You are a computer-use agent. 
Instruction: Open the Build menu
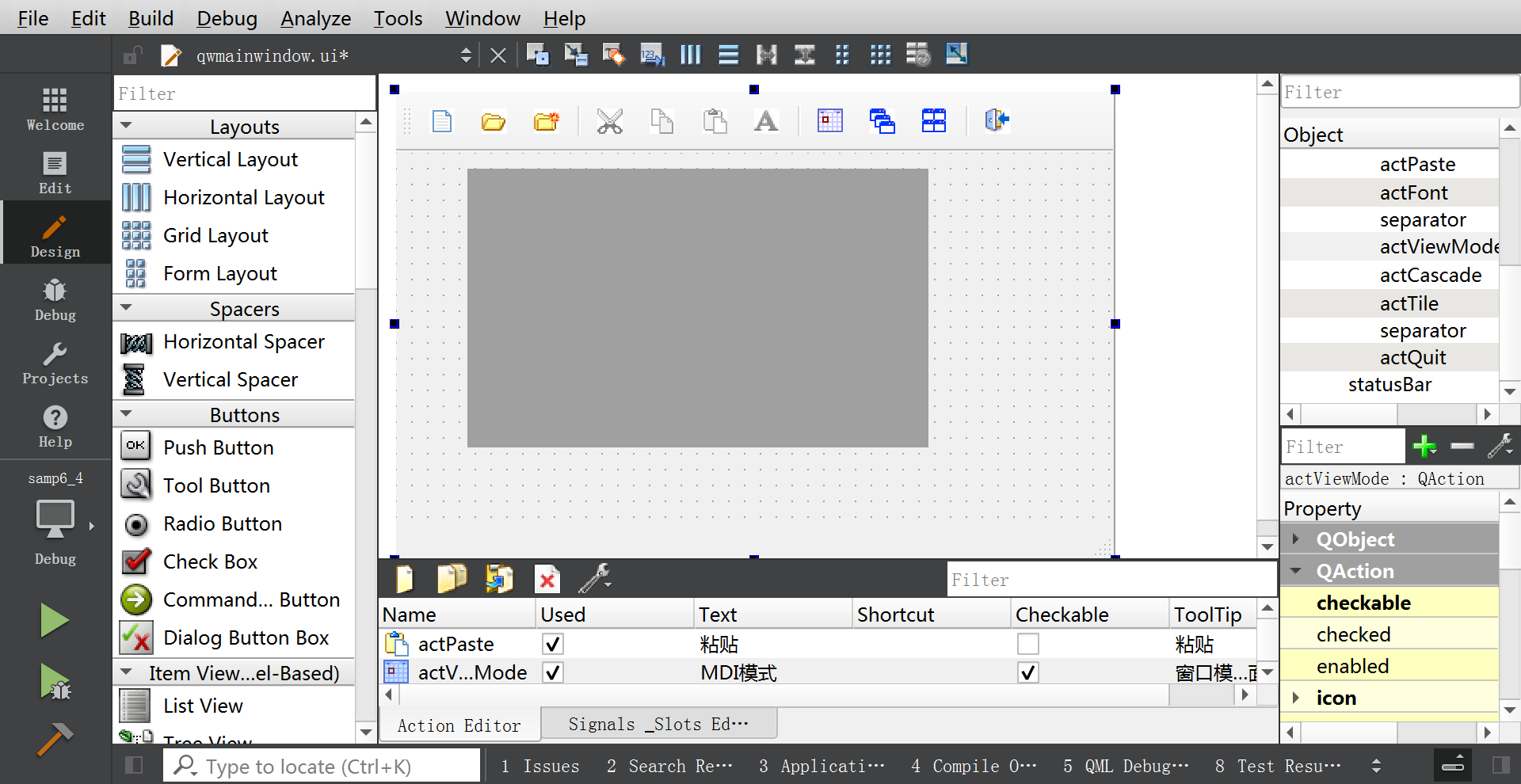[x=151, y=17]
